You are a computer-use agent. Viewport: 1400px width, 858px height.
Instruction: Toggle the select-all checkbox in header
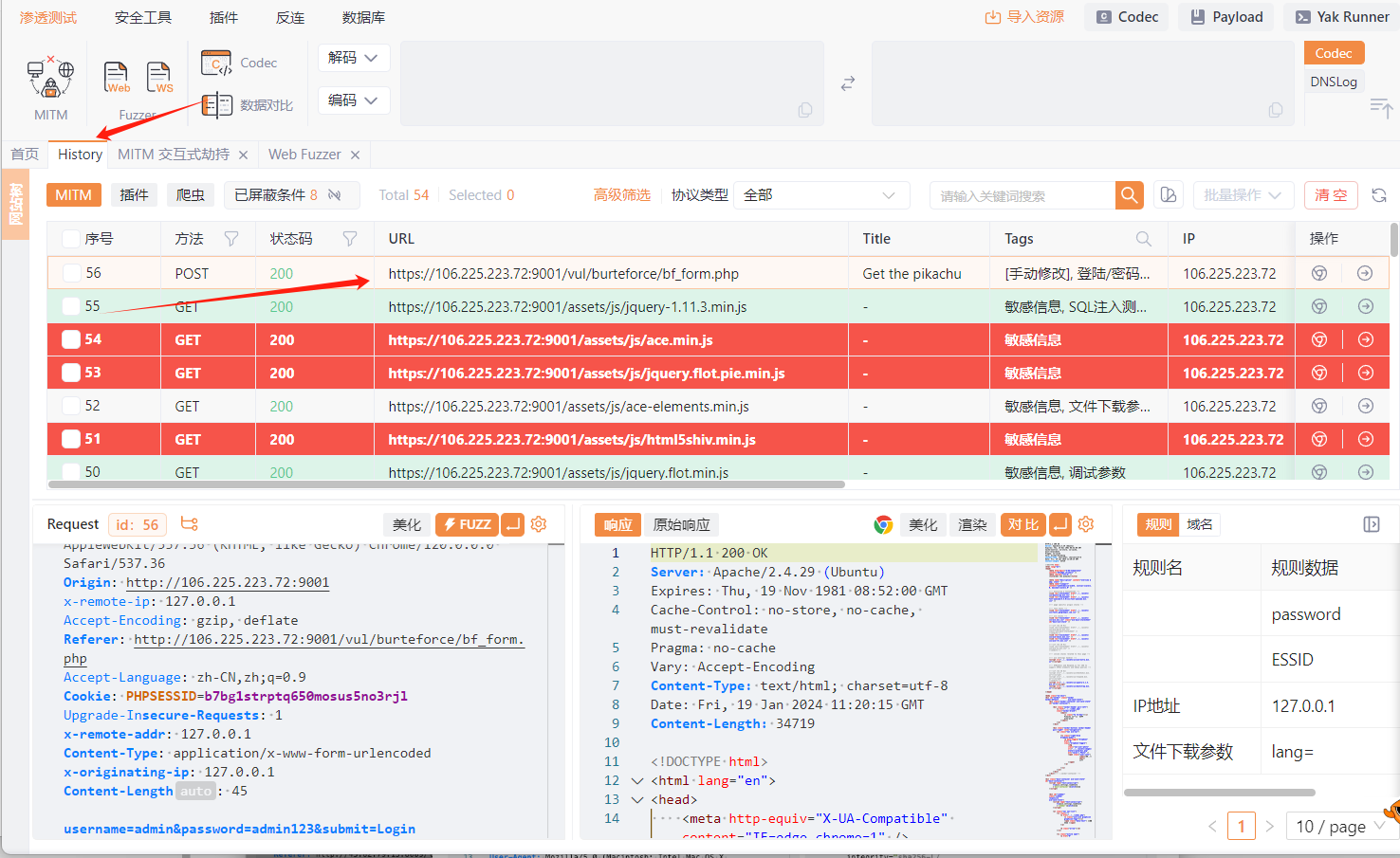71,239
